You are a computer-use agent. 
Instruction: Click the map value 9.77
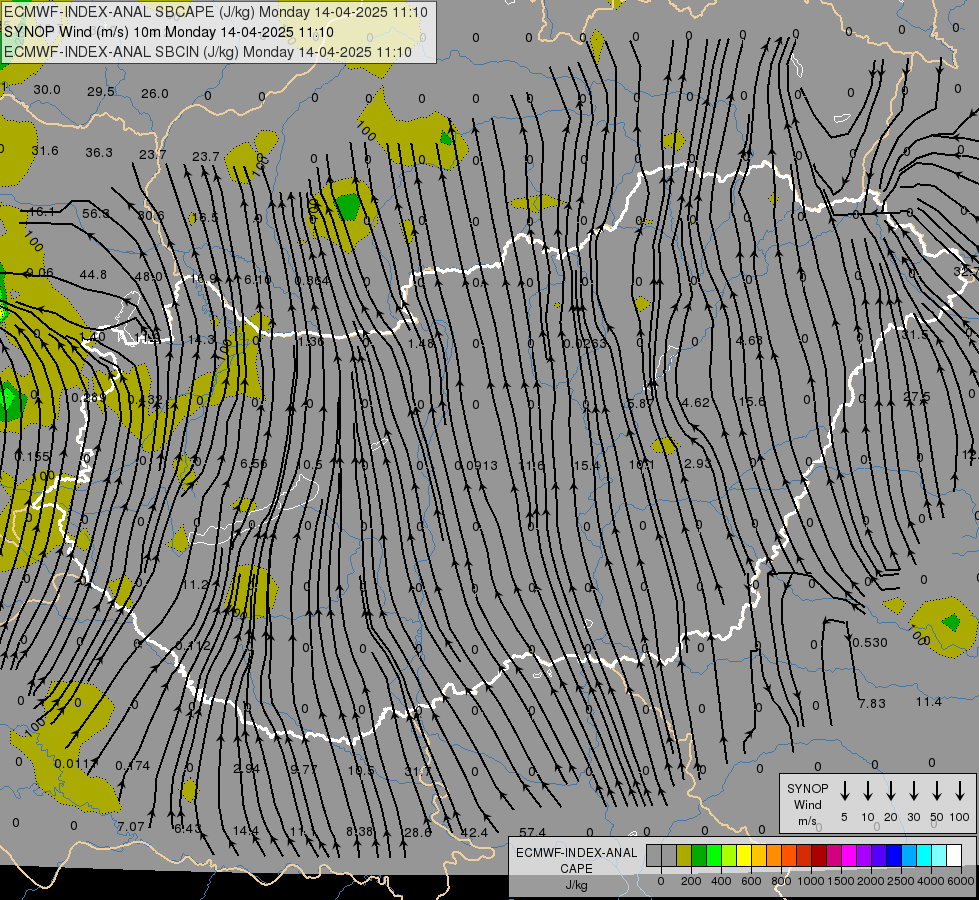point(303,769)
